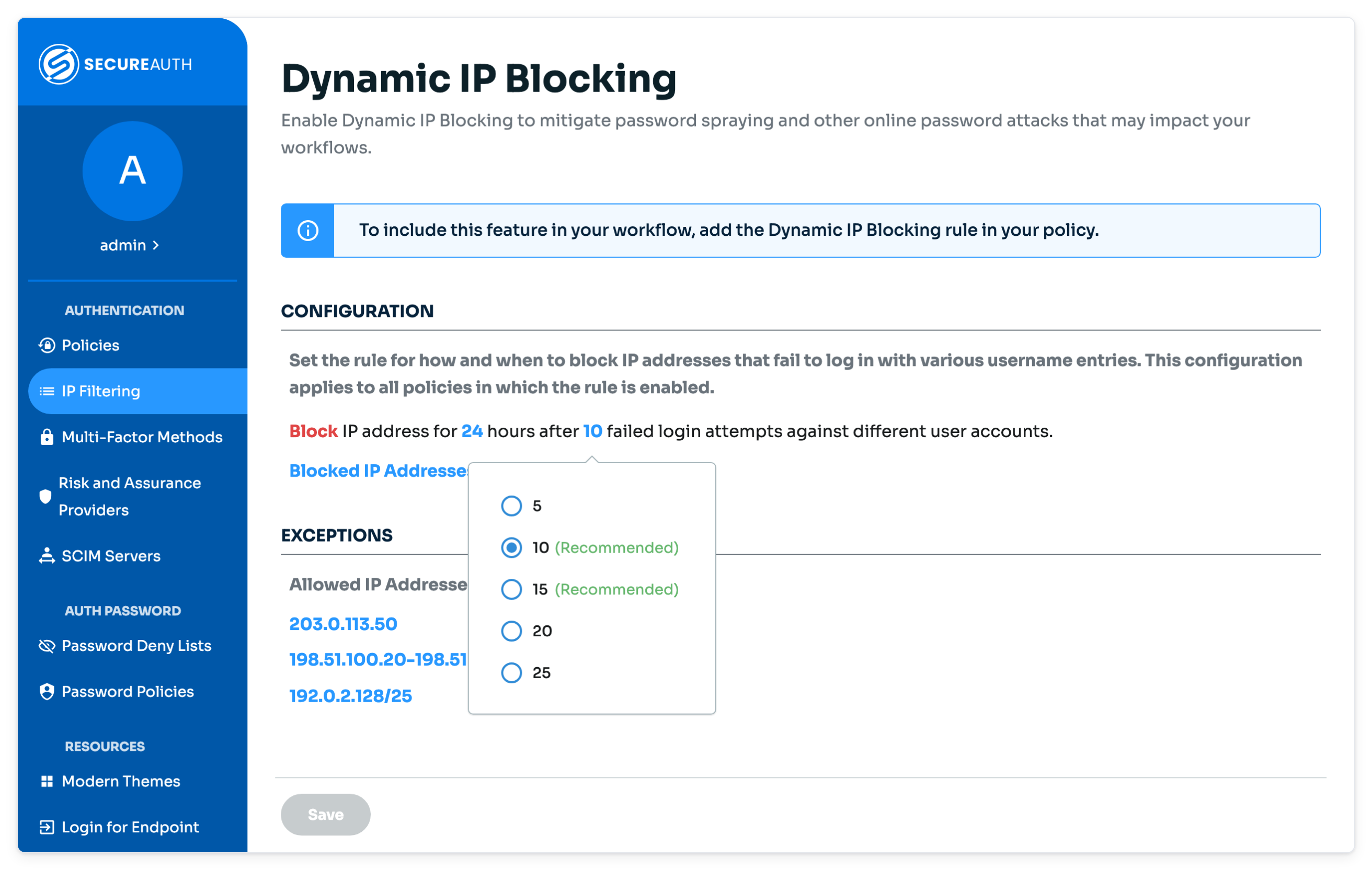Image resolution: width=1372 pixels, height=870 pixels.
Task: Open Risk and Assurance Providers
Action: tap(138, 496)
